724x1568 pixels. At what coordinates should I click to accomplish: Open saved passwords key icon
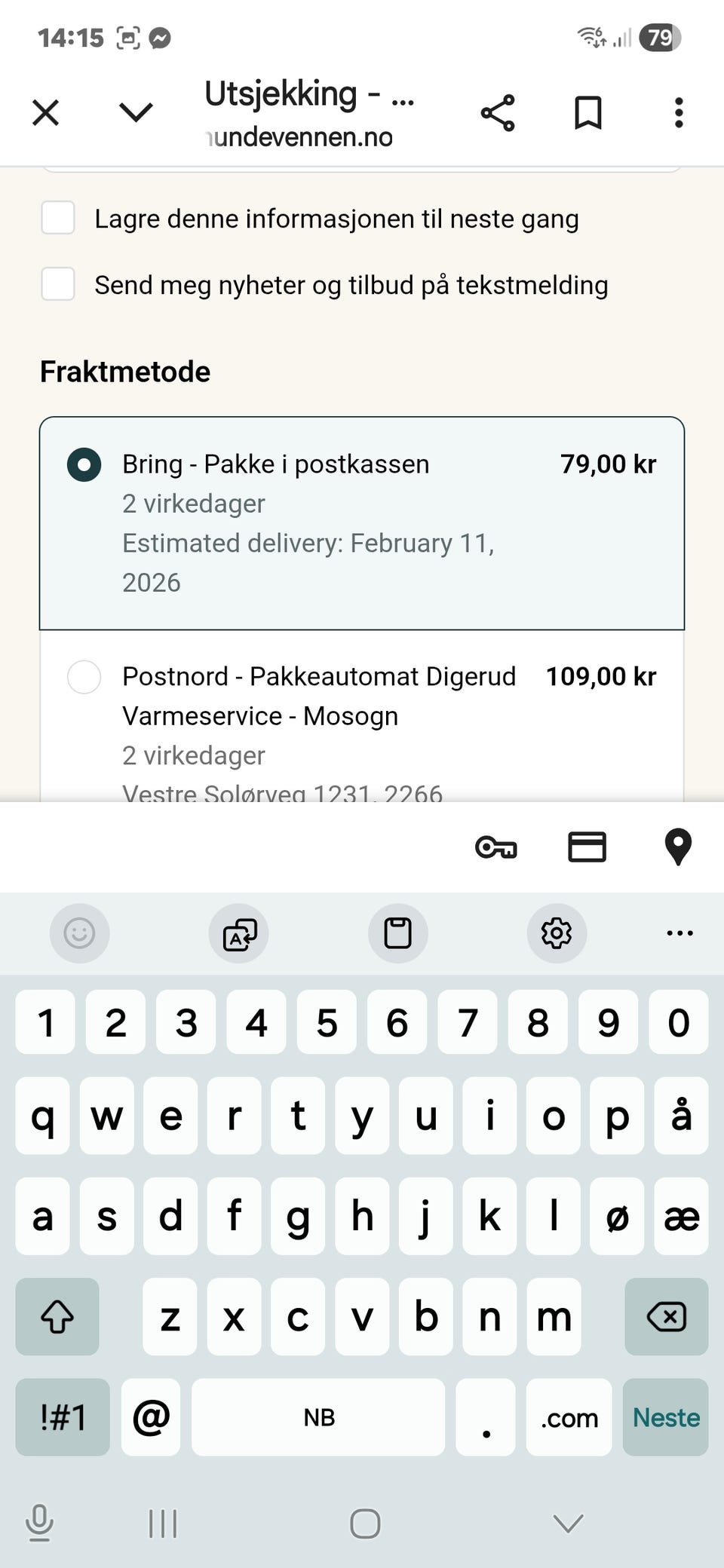[x=496, y=847]
